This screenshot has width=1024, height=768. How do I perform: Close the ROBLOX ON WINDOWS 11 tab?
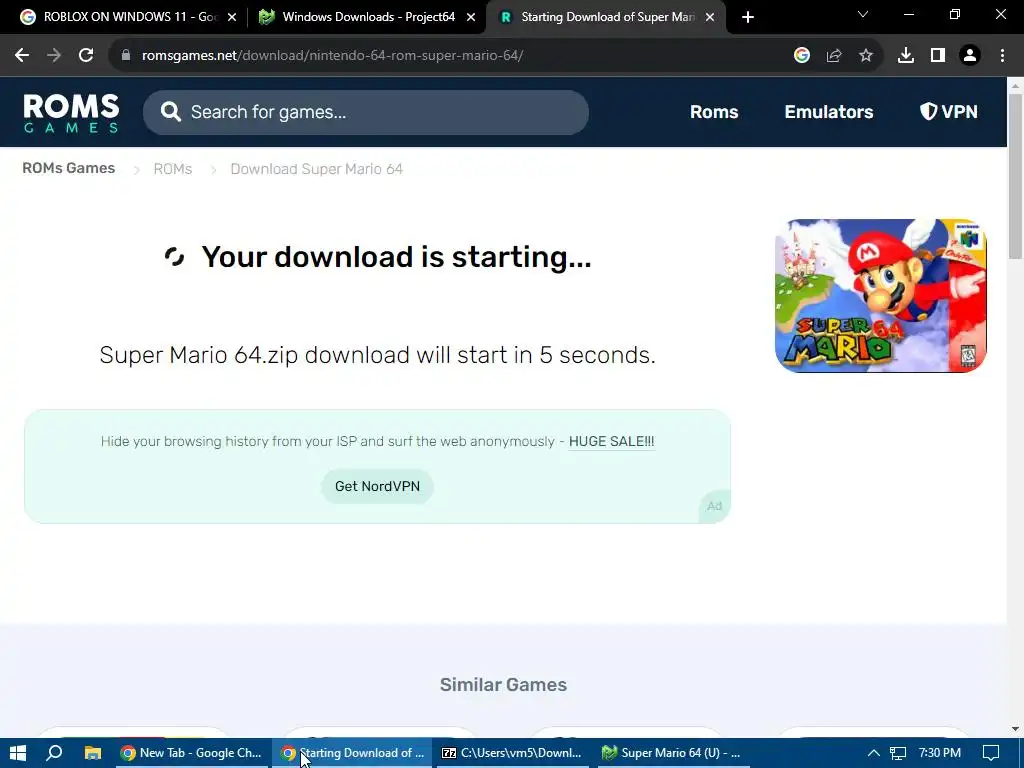click(x=232, y=17)
